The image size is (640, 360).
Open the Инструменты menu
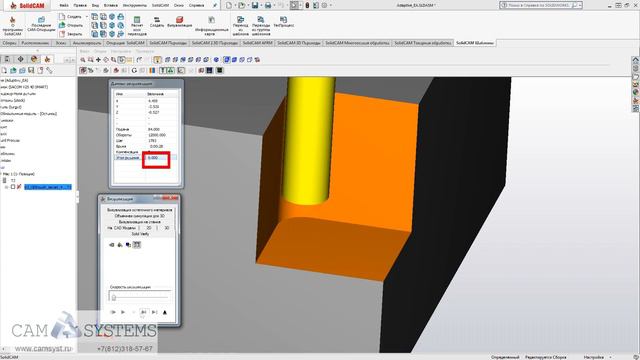(x=134, y=5)
